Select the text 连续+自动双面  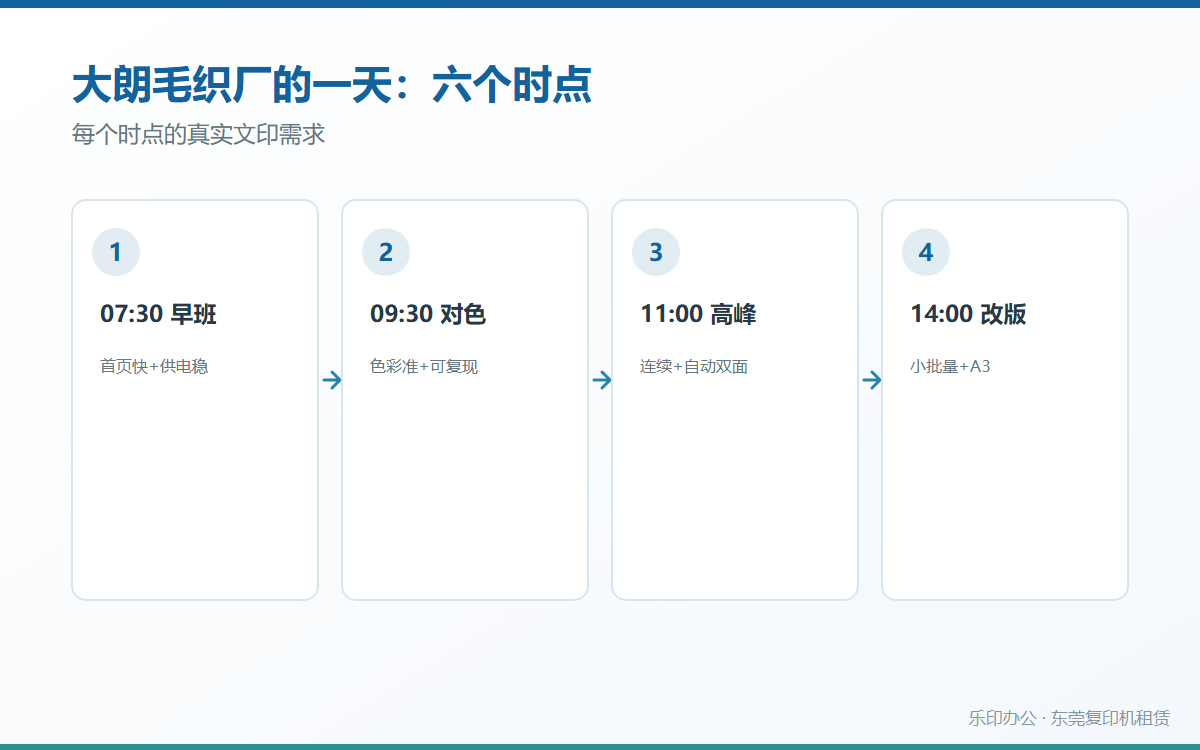pos(694,366)
